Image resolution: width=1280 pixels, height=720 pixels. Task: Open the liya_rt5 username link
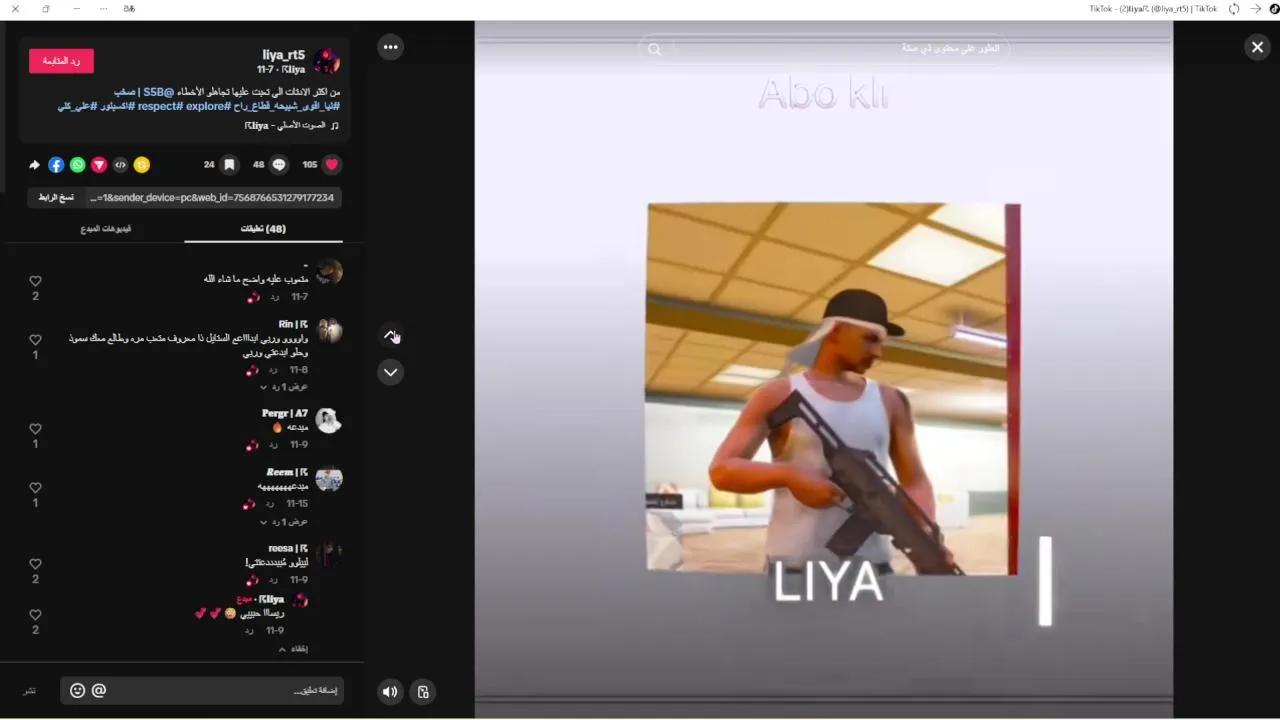point(284,55)
